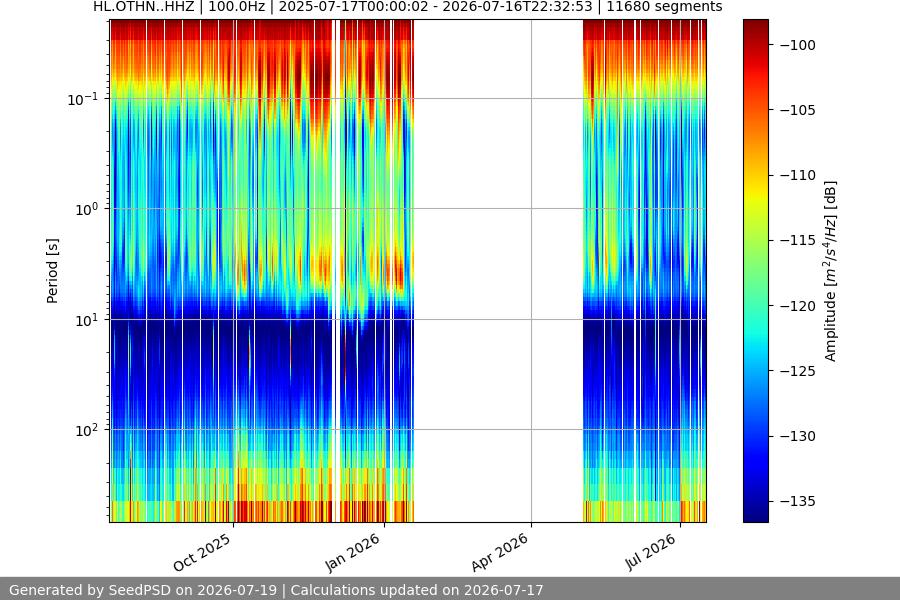900x600 pixels.
Task: Click the 10⁻¹ y-axis tick label
Action: 82,99
